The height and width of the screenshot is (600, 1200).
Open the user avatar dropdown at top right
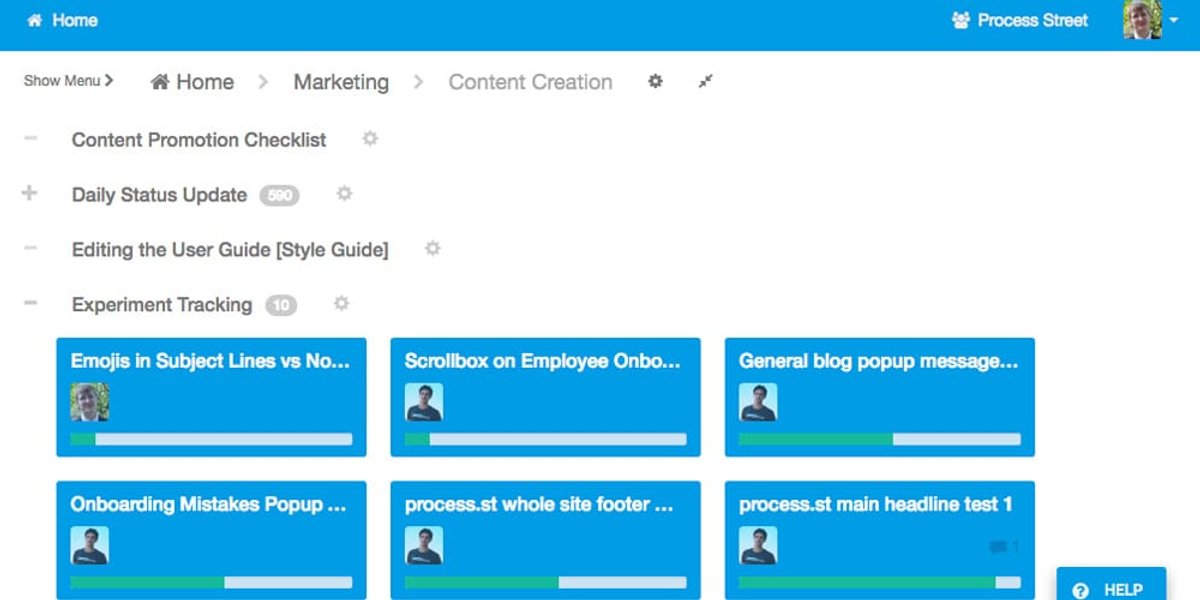coord(1151,20)
